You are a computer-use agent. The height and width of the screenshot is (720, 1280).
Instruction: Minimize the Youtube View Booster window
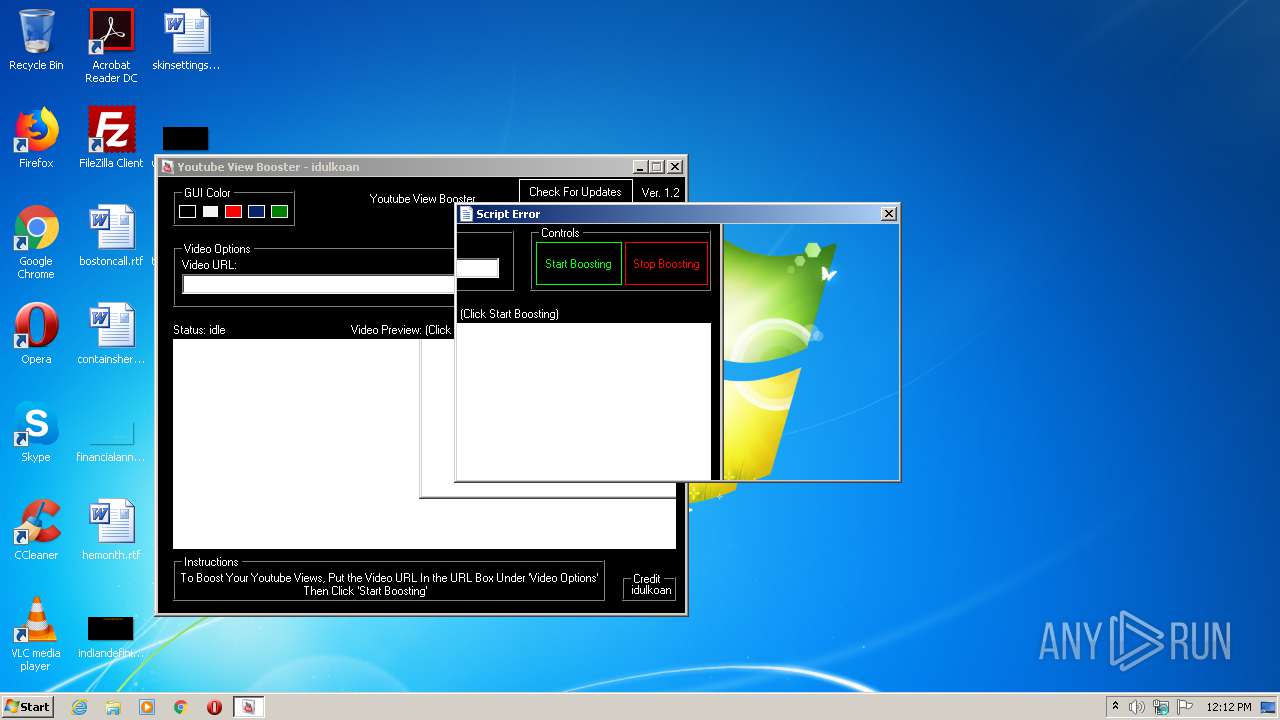click(x=638, y=167)
